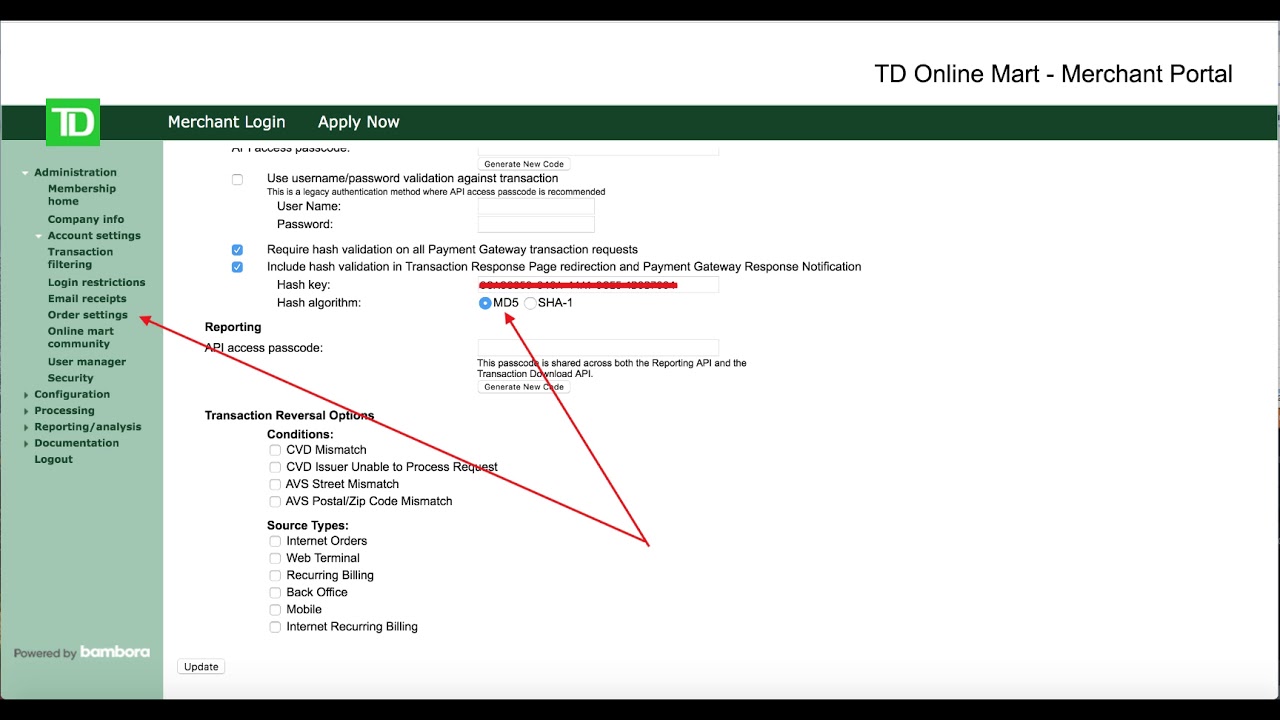Toggle Require hash validation on all requests
1280x720 pixels.
coord(237,250)
